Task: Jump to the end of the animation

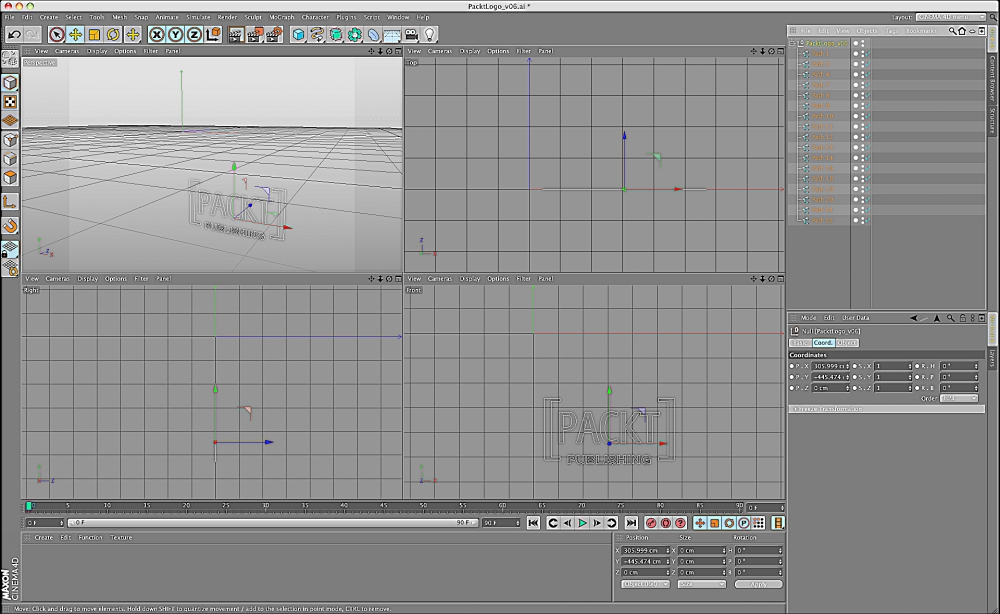Action: click(x=631, y=523)
